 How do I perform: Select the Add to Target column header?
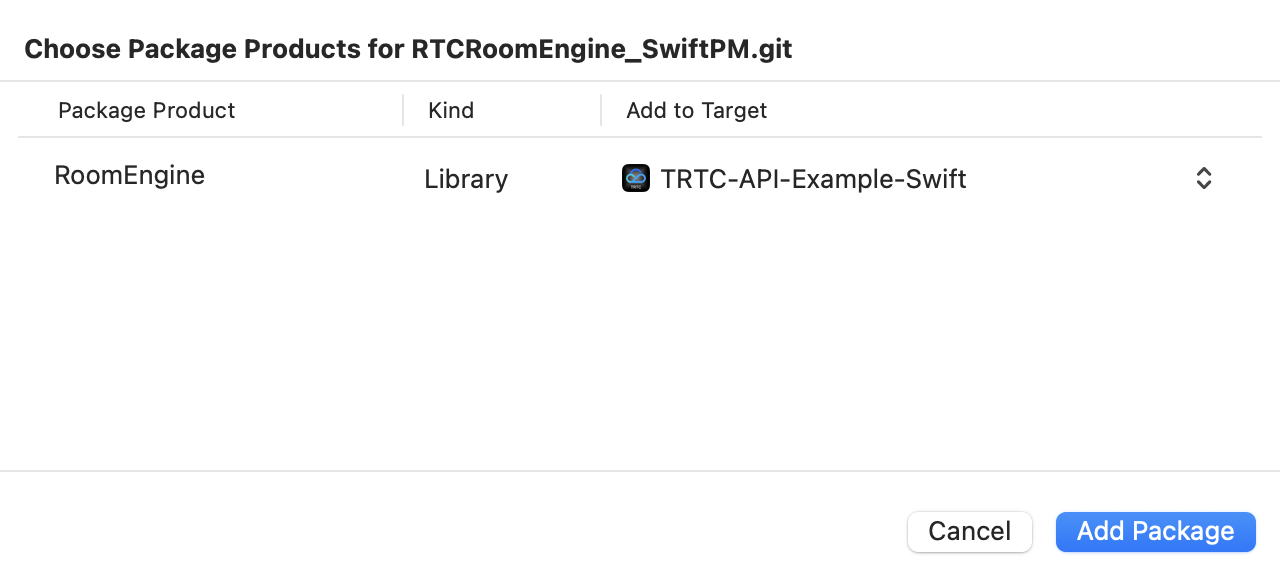click(696, 110)
